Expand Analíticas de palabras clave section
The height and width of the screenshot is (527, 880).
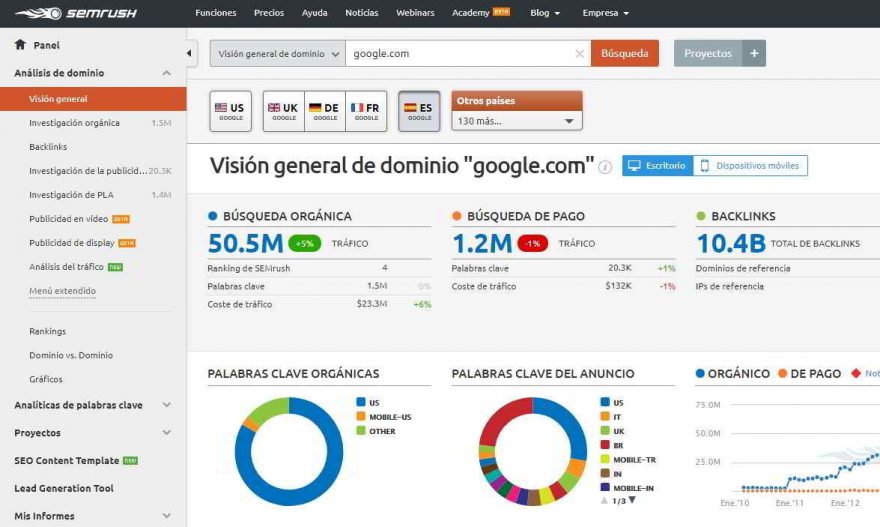click(x=166, y=405)
